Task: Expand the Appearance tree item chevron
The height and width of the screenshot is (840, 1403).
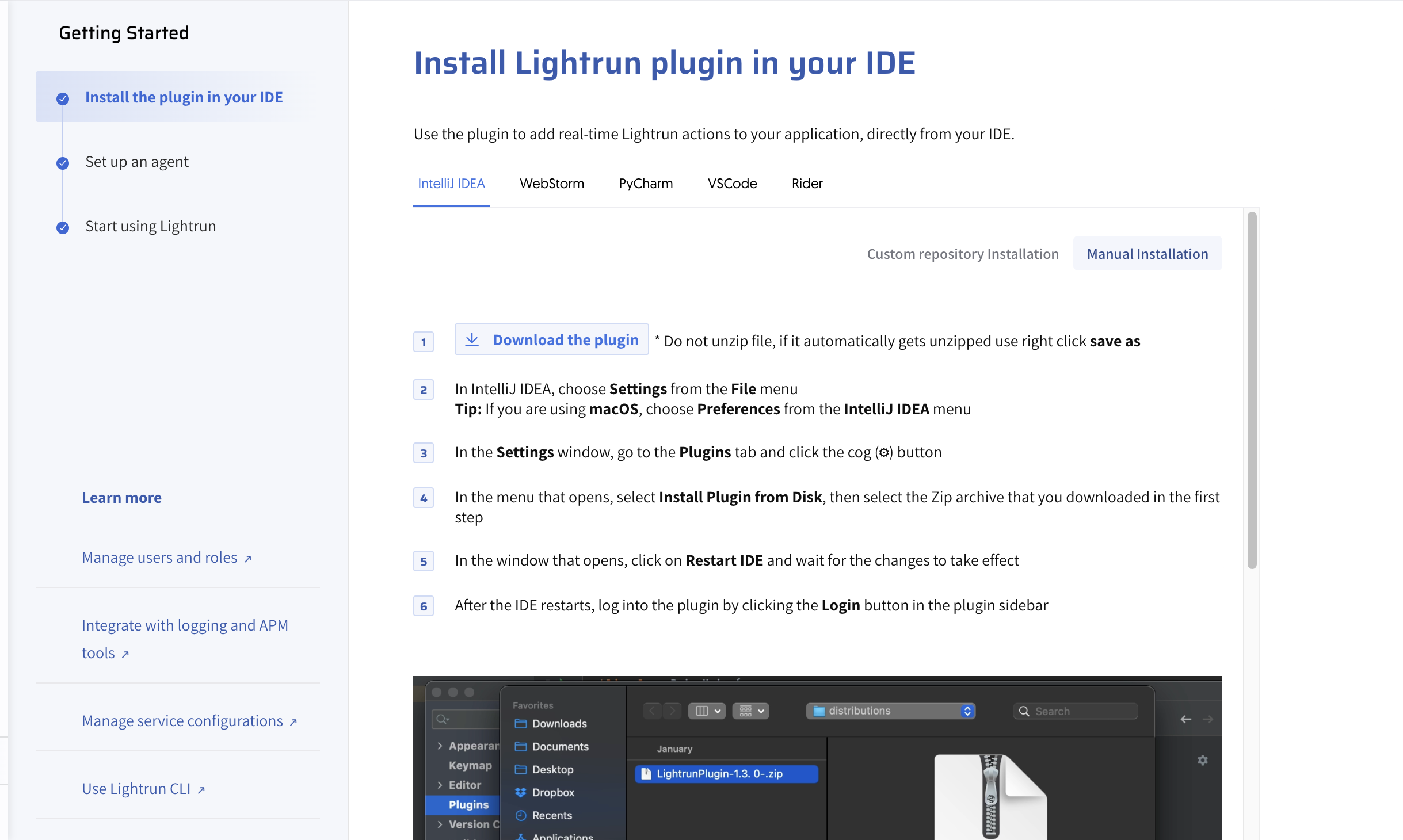Action: (x=440, y=746)
